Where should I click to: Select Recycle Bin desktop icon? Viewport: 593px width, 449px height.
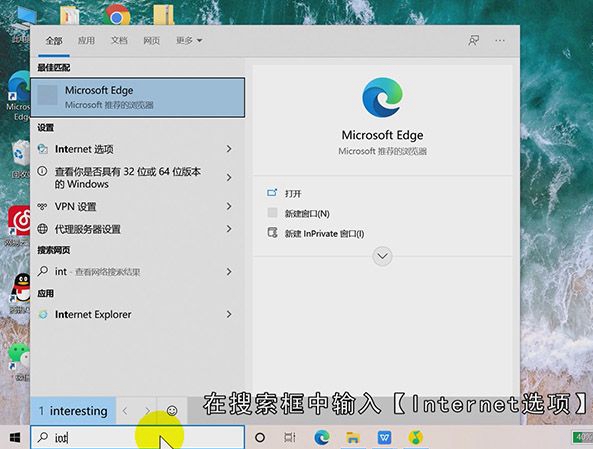[20, 159]
